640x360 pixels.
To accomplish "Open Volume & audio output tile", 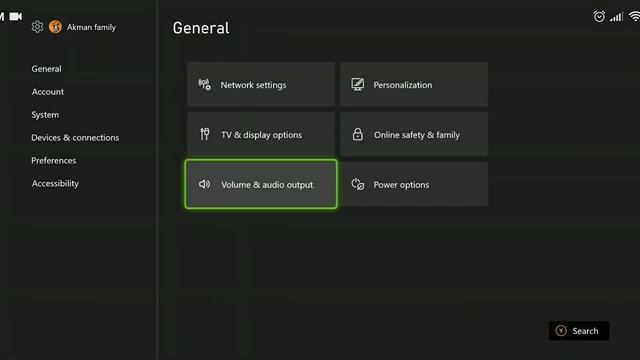I will click(261, 184).
